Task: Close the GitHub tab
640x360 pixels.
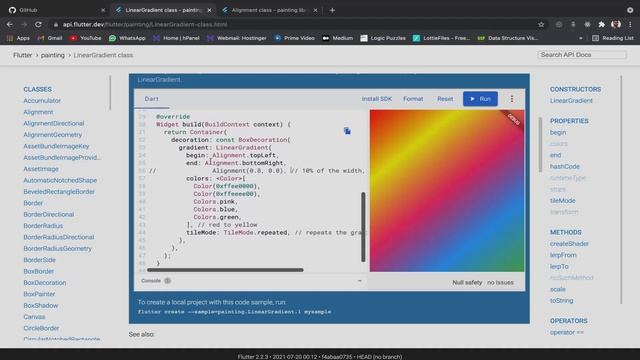Action: [x=103, y=10]
